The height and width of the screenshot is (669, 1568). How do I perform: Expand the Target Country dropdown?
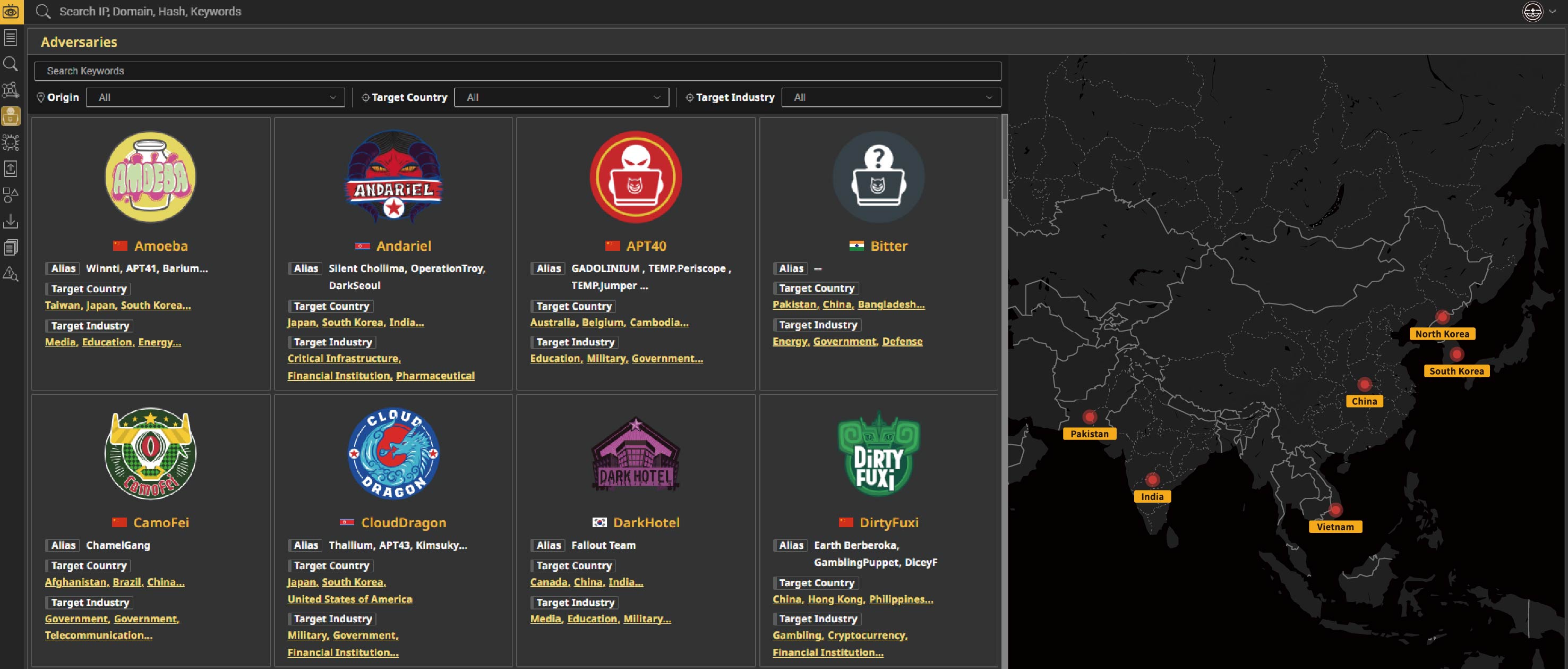click(561, 97)
